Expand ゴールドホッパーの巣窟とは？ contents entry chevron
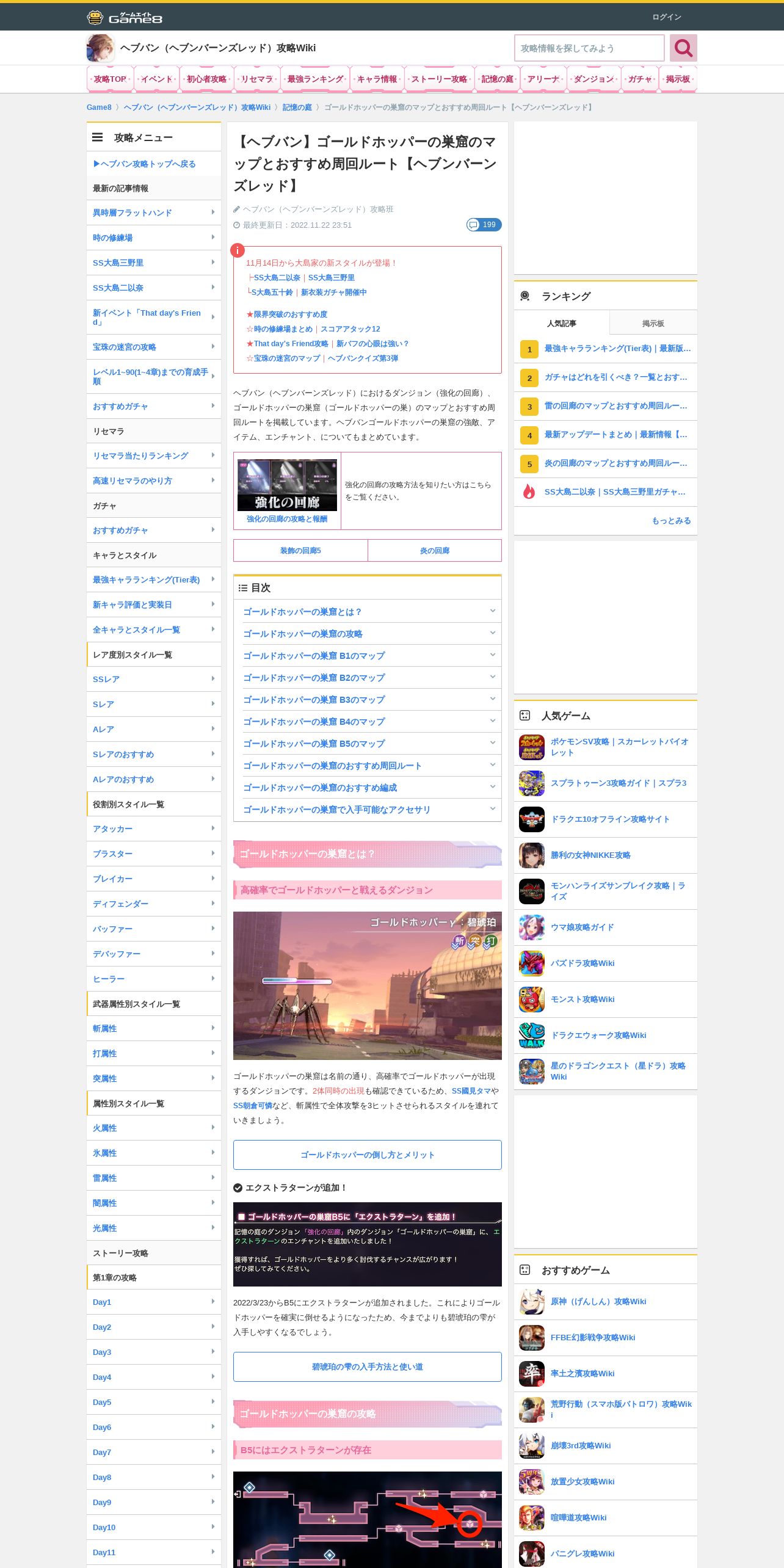The image size is (784, 1568). point(492,611)
